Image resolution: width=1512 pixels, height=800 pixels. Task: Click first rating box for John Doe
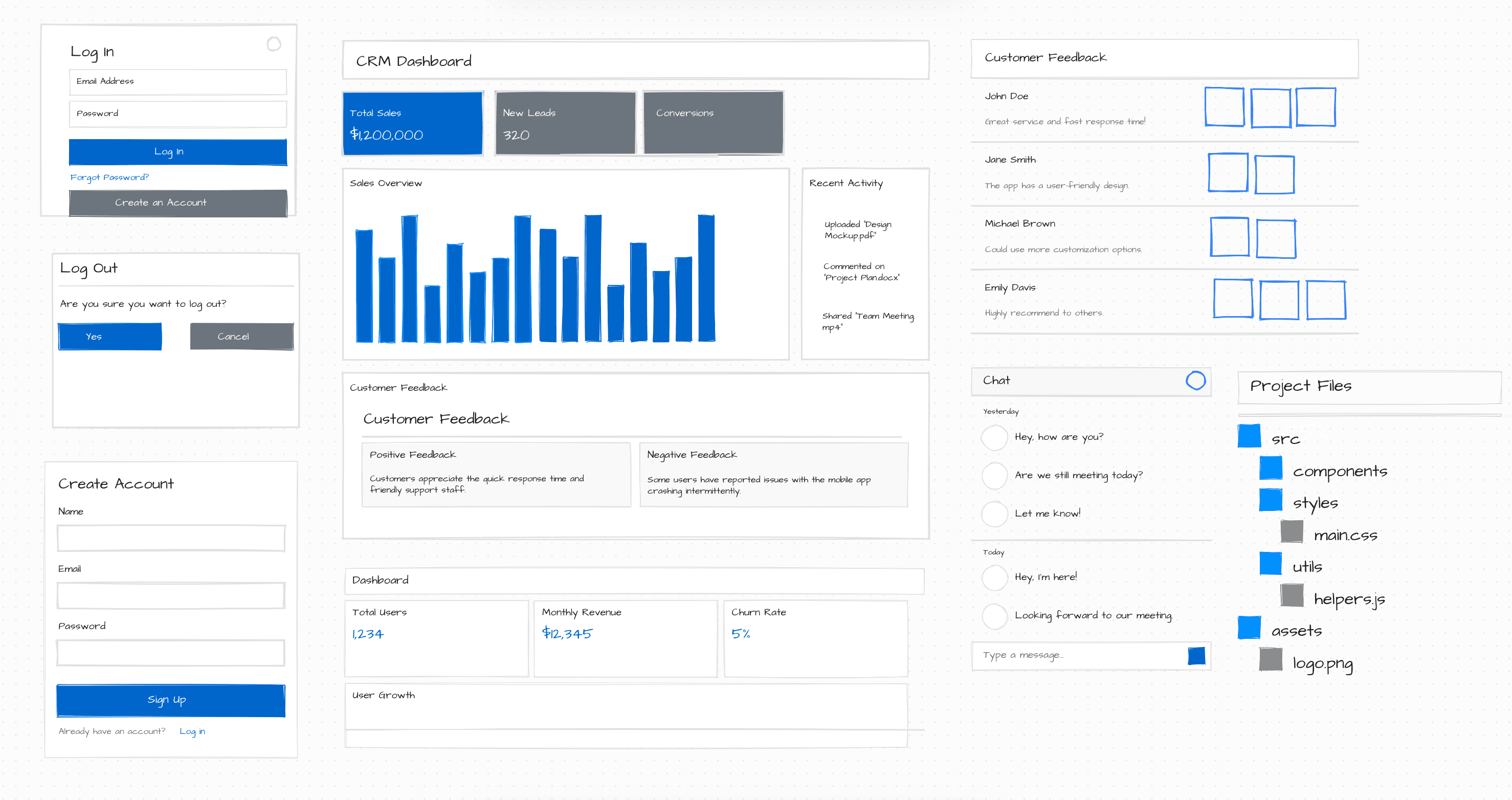(x=1224, y=107)
